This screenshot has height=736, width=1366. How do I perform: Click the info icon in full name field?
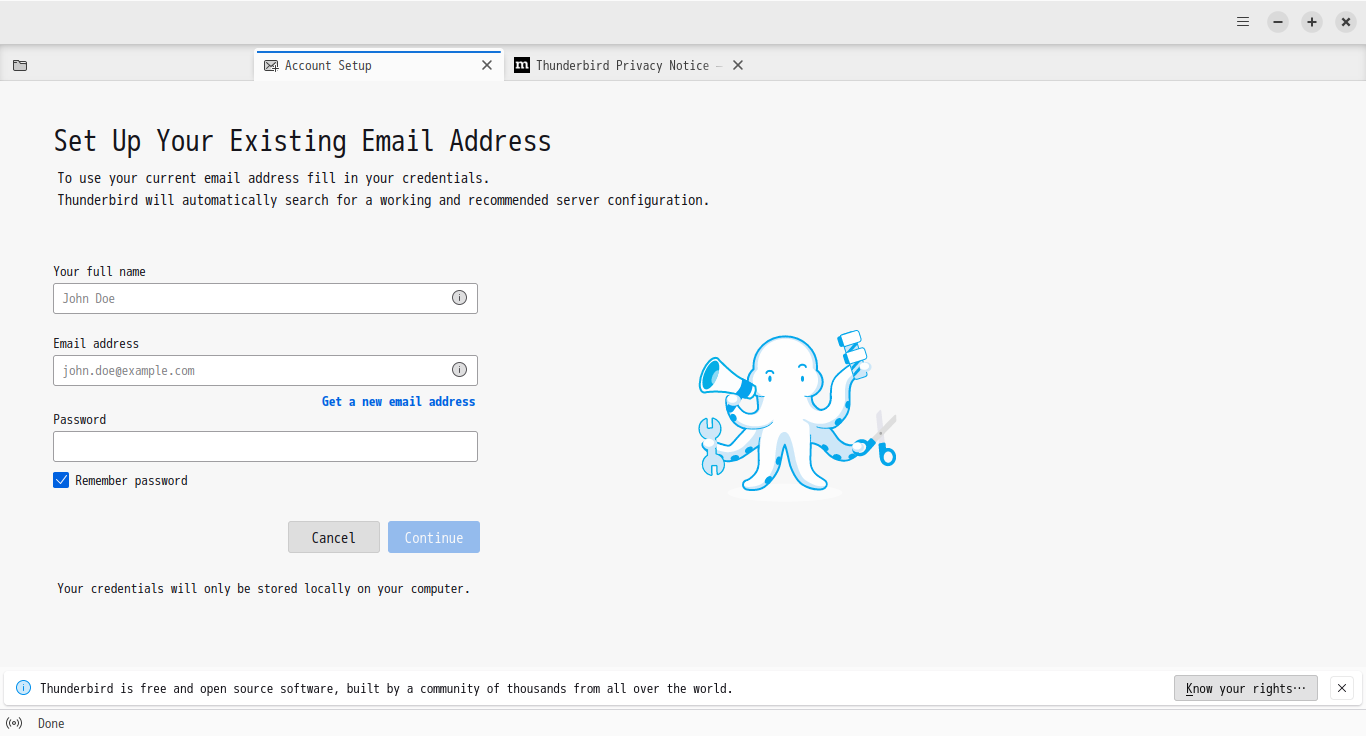[x=459, y=298]
